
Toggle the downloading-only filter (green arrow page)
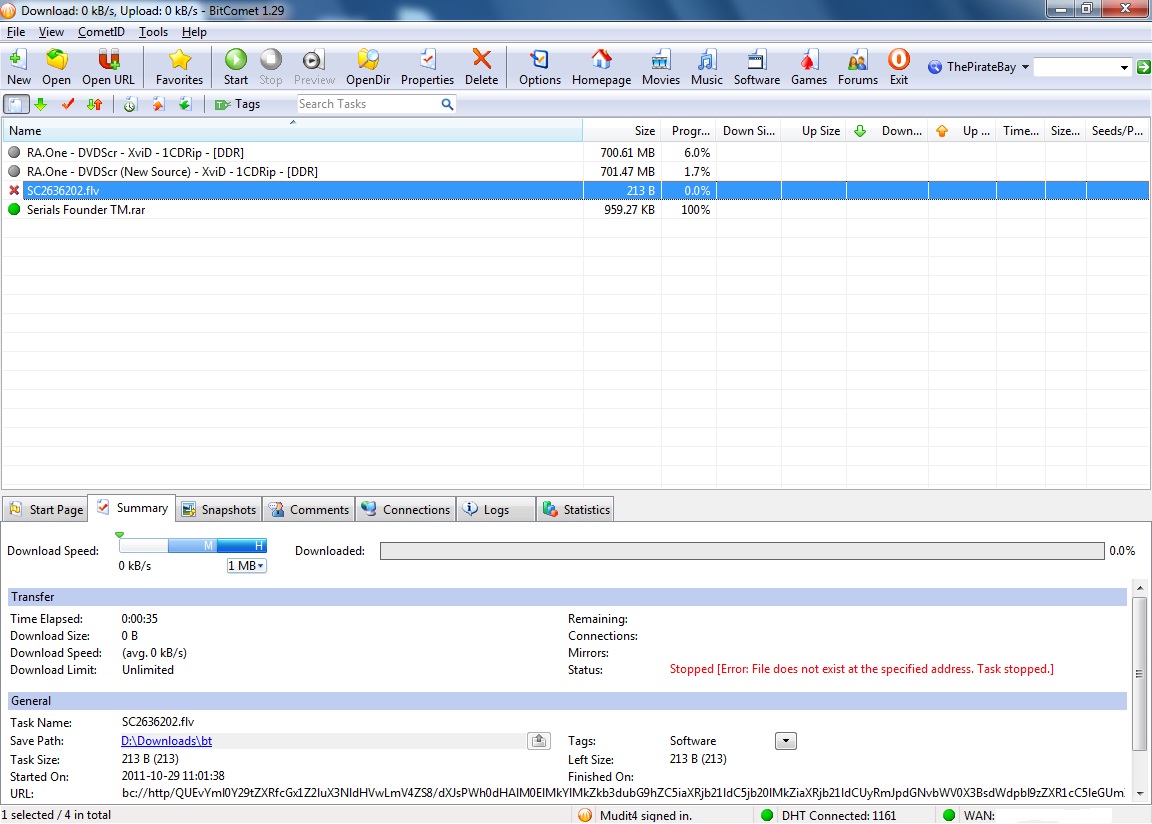click(x=184, y=104)
